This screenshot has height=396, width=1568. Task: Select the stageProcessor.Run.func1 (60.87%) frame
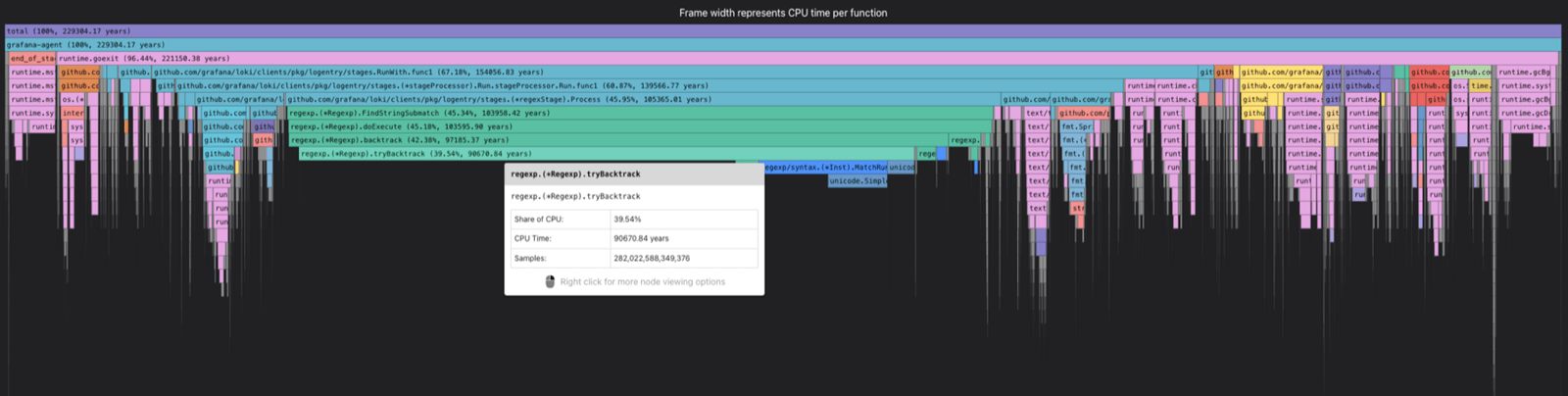tap(650, 85)
